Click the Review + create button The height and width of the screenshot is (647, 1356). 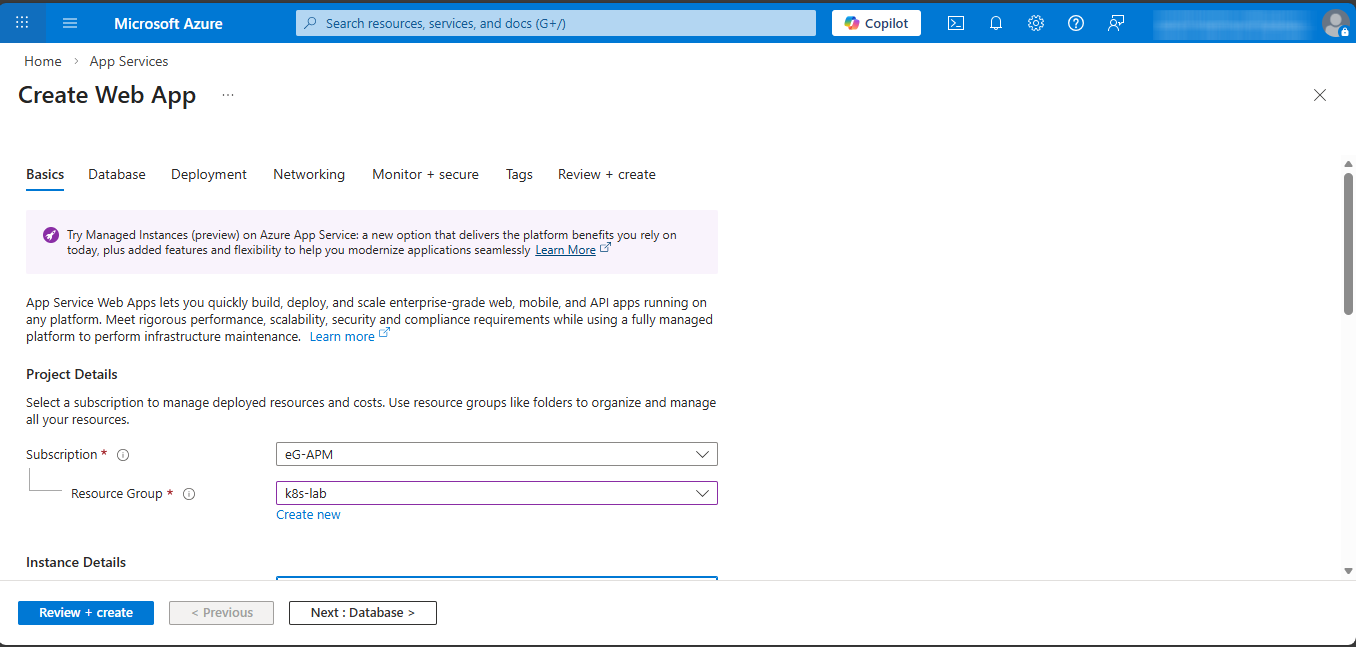86,613
